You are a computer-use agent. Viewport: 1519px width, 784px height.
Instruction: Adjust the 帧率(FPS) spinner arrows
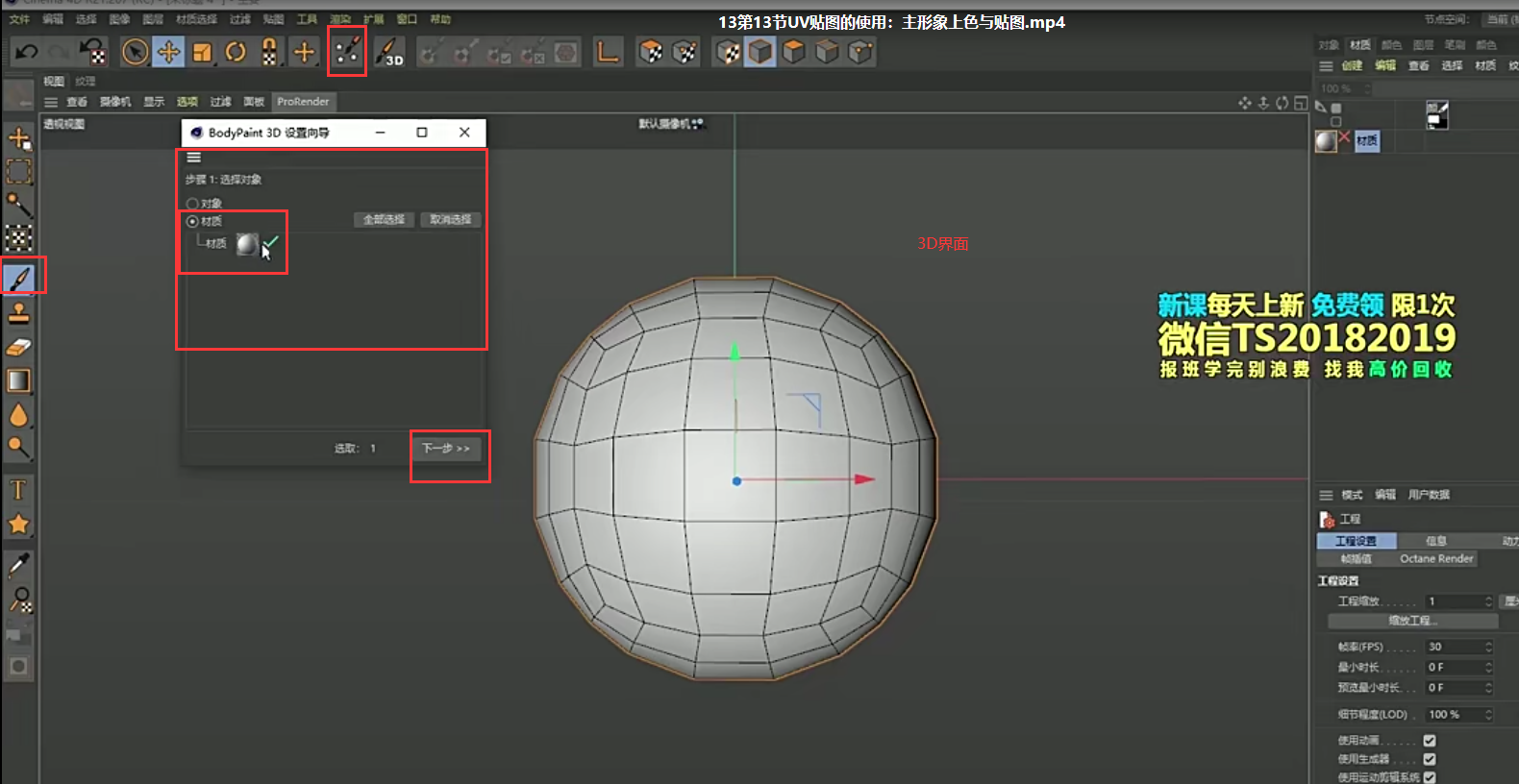(x=1488, y=647)
